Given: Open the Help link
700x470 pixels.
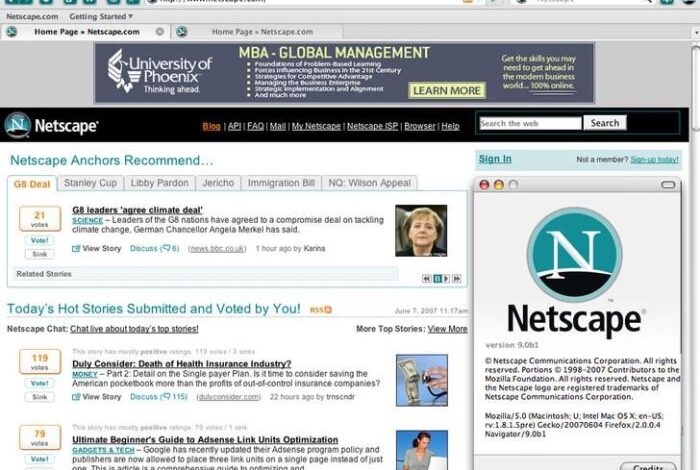Looking at the screenshot, I should point(450,126).
